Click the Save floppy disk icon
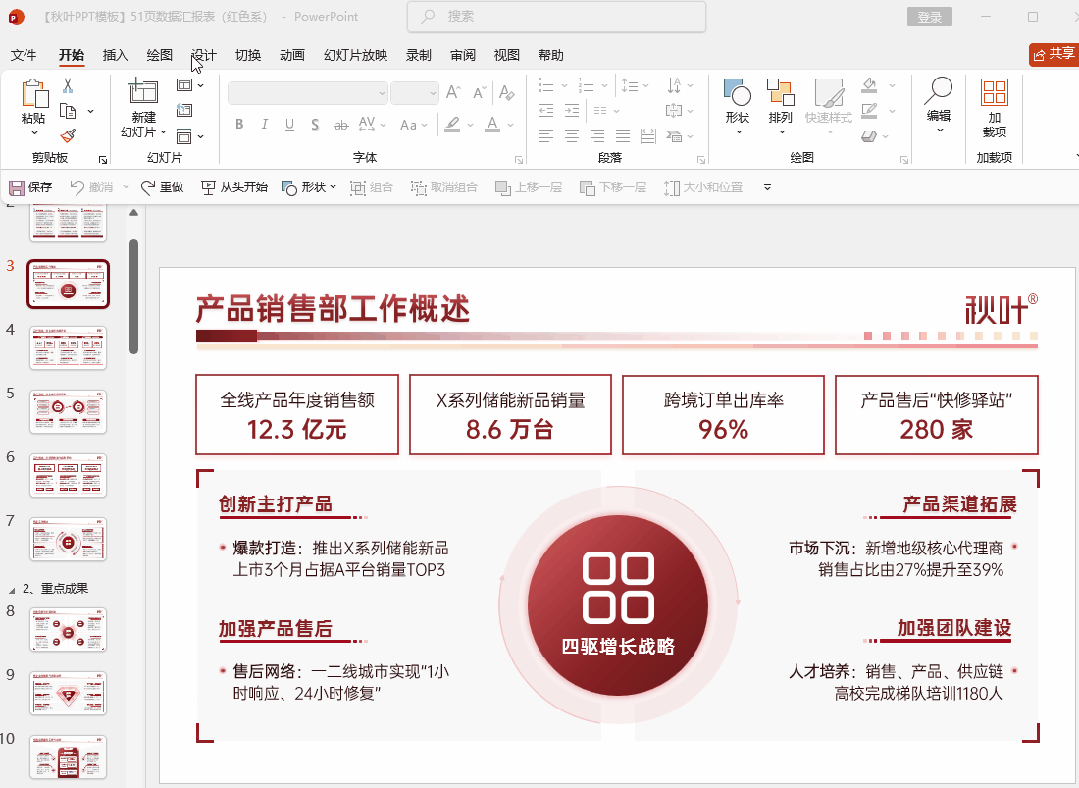Screen dimensions: 1079x788 (x=17, y=187)
